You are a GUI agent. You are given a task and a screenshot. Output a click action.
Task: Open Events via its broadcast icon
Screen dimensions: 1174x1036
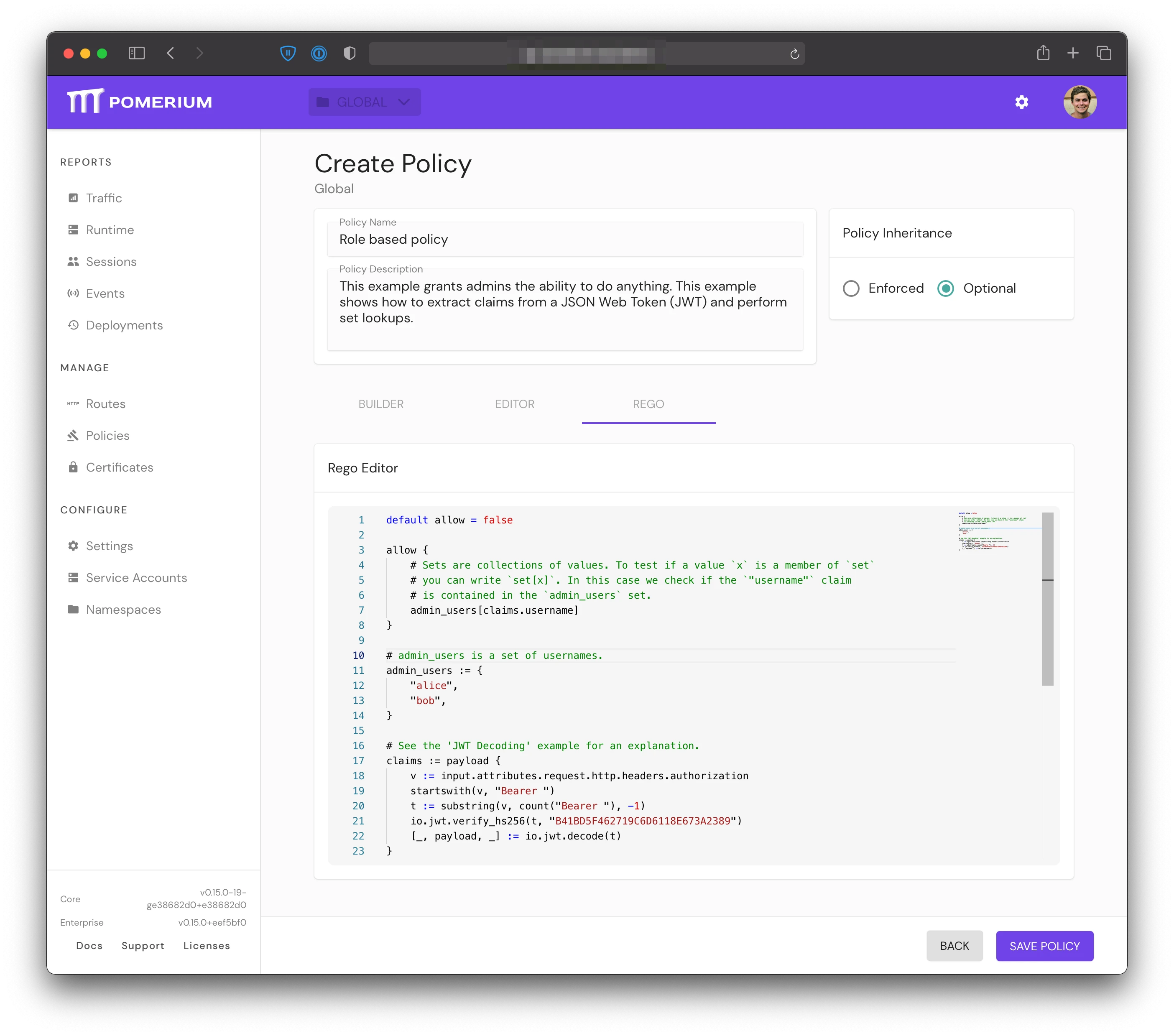[x=73, y=293]
